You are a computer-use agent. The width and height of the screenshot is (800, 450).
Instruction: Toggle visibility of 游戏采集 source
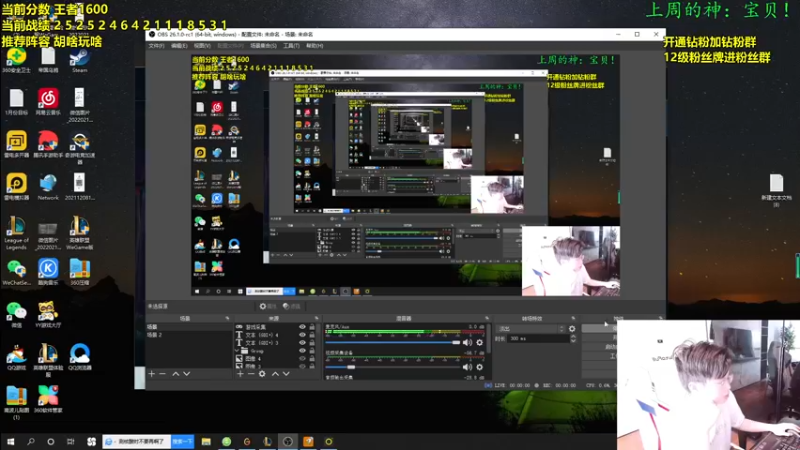click(302, 327)
